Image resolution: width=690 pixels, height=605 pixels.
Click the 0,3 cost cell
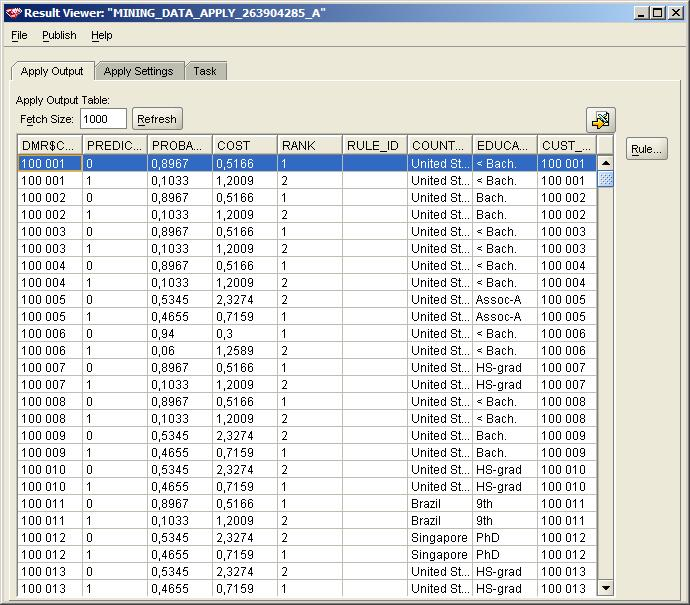pos(245,334)
